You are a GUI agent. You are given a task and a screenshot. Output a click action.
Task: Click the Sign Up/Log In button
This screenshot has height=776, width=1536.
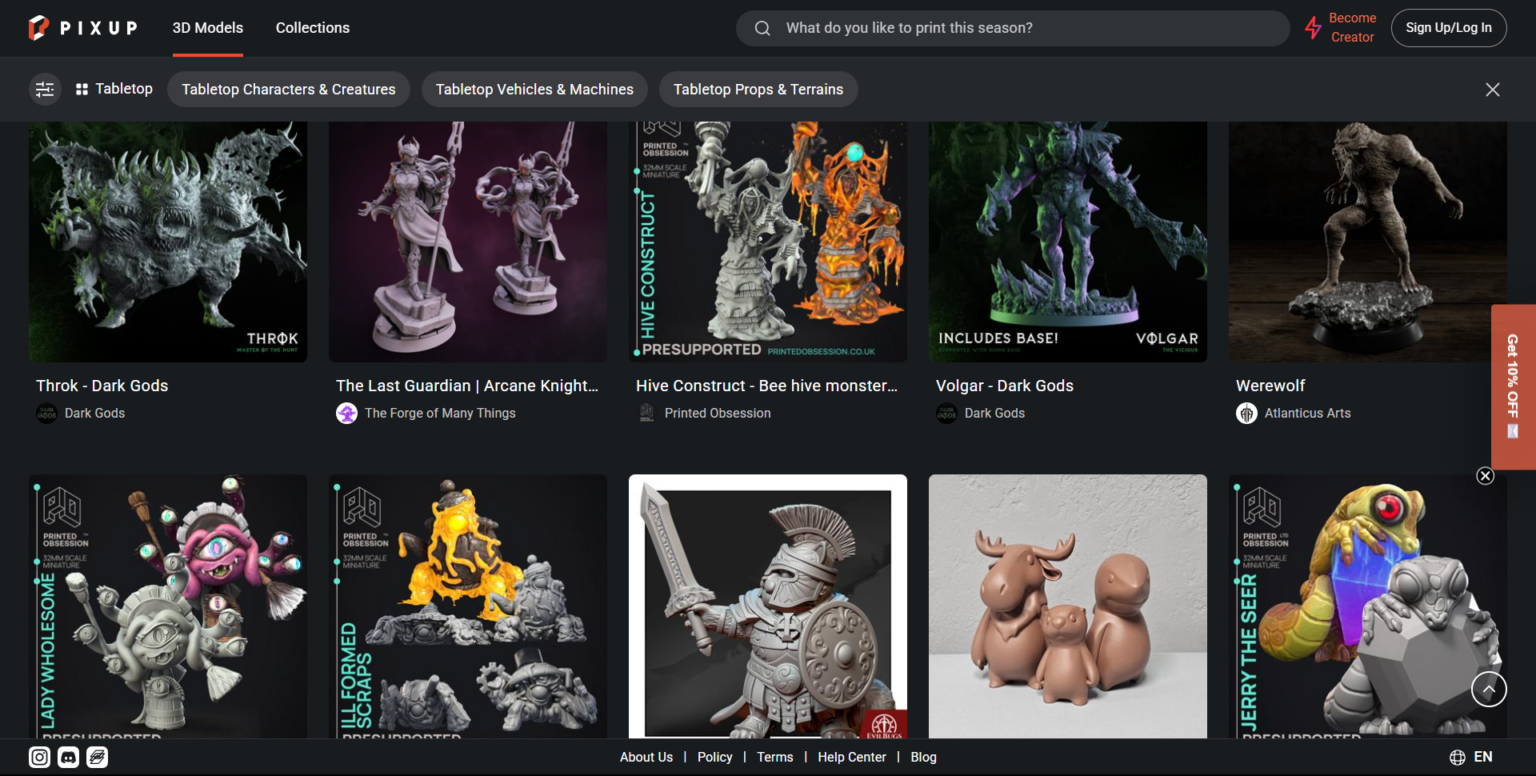click(1448, 28)
